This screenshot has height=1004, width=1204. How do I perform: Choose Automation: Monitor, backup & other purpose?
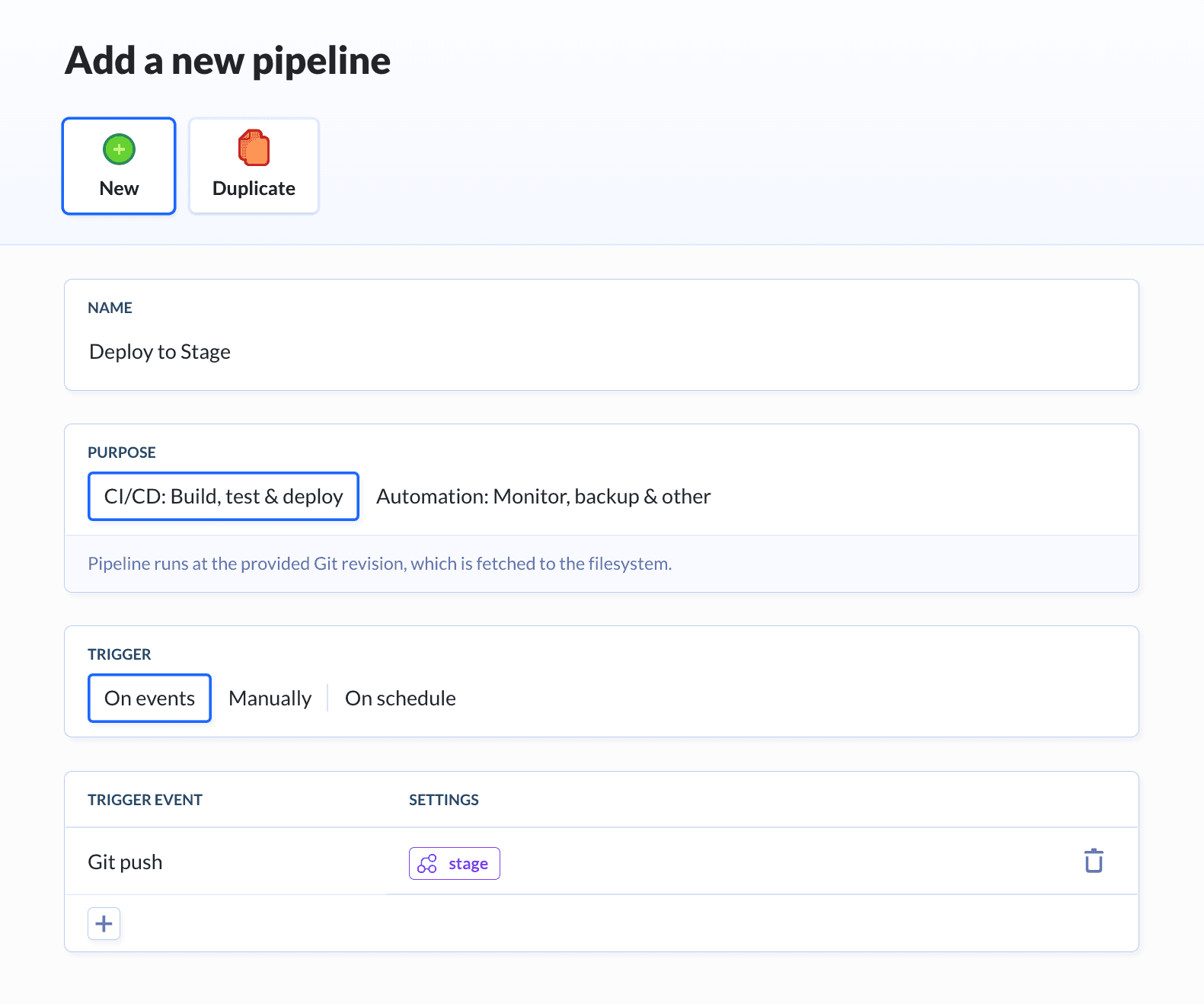[543, 497]
